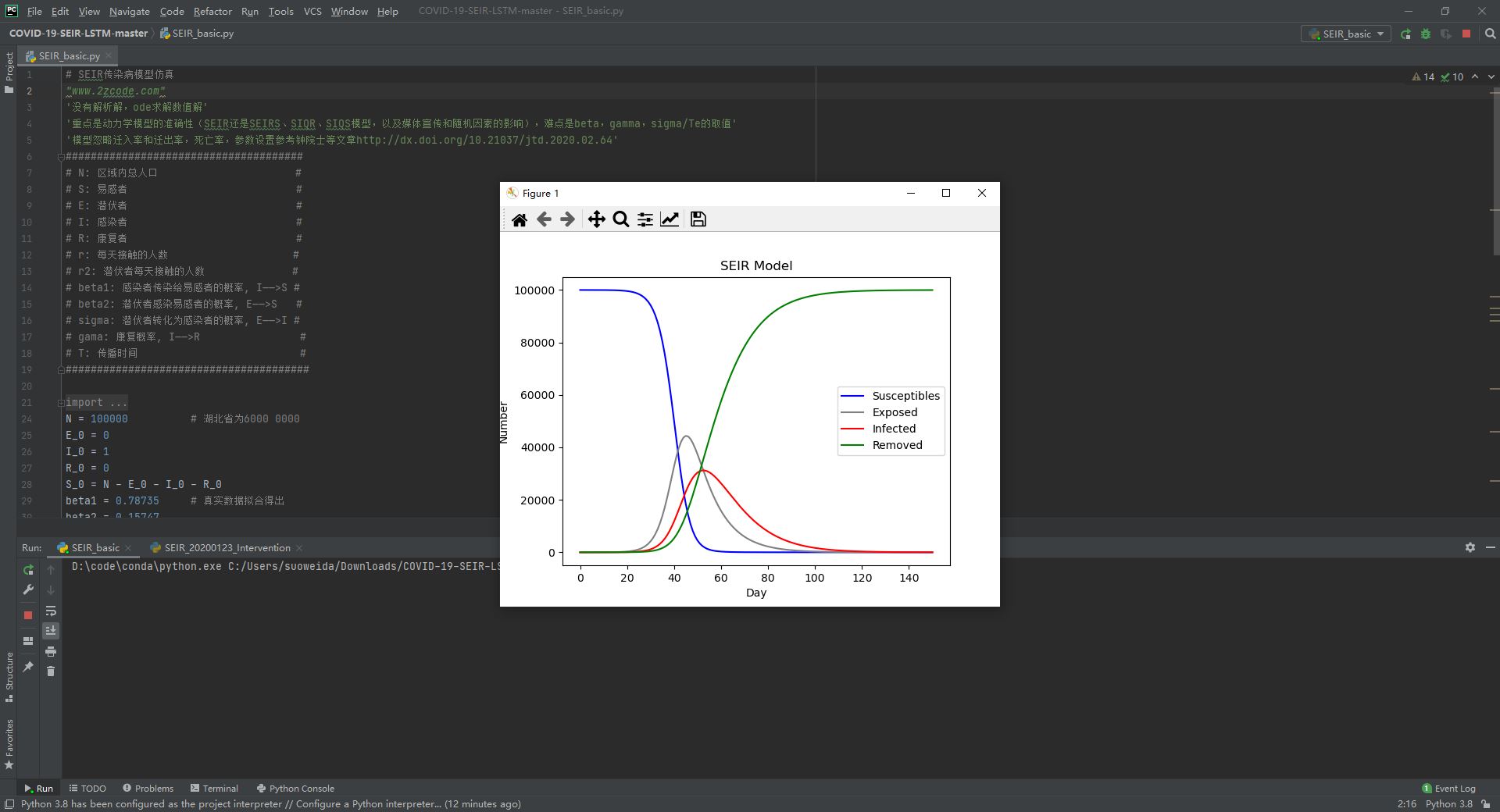Click COVID-19-SEIR-LSTM-master breadcrumb
The height and width of the screenshot is (812, 1500).
pyautogui.click(x=78, y=34)
